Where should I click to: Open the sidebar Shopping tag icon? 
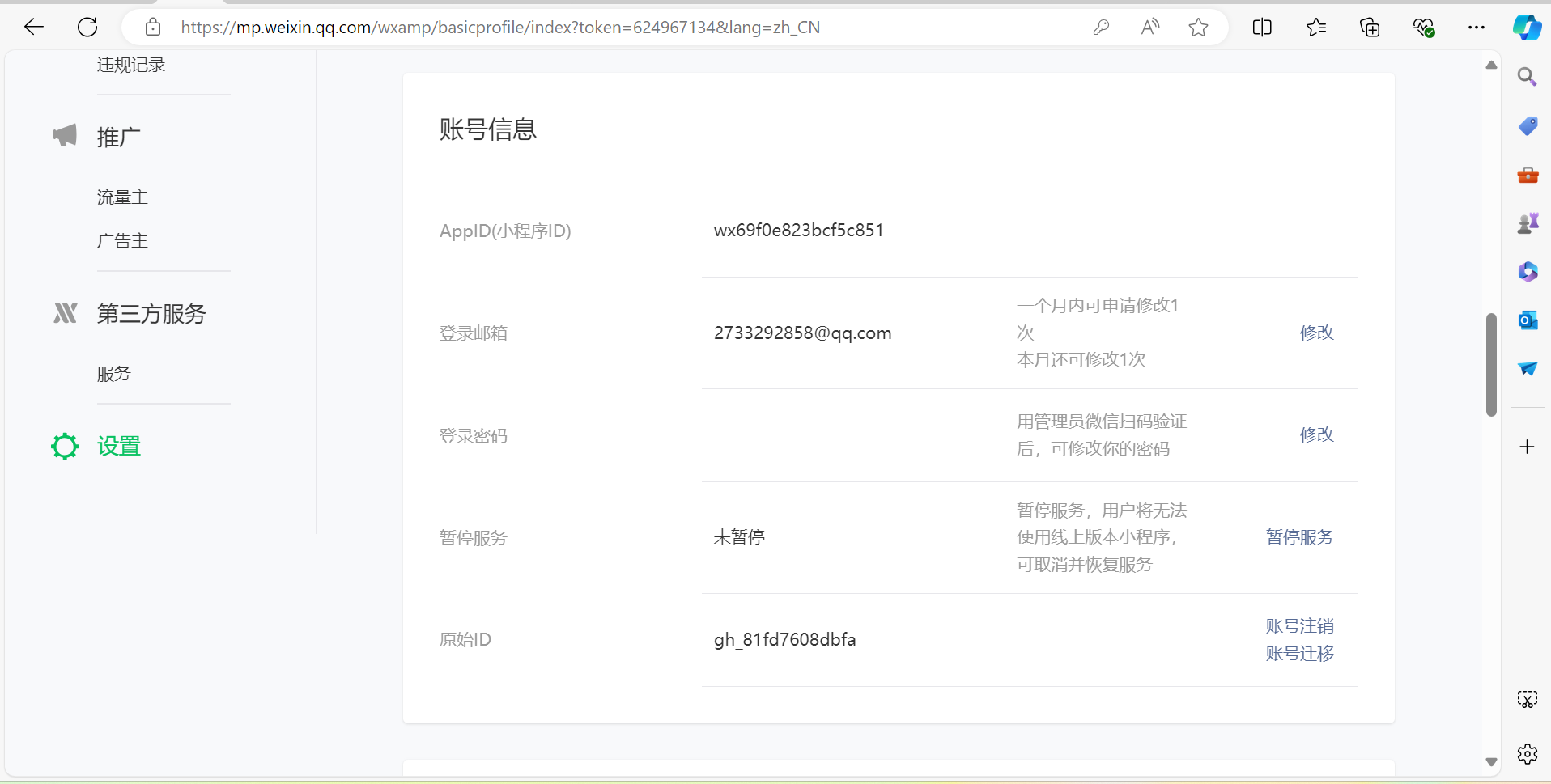click(1528, 125)
